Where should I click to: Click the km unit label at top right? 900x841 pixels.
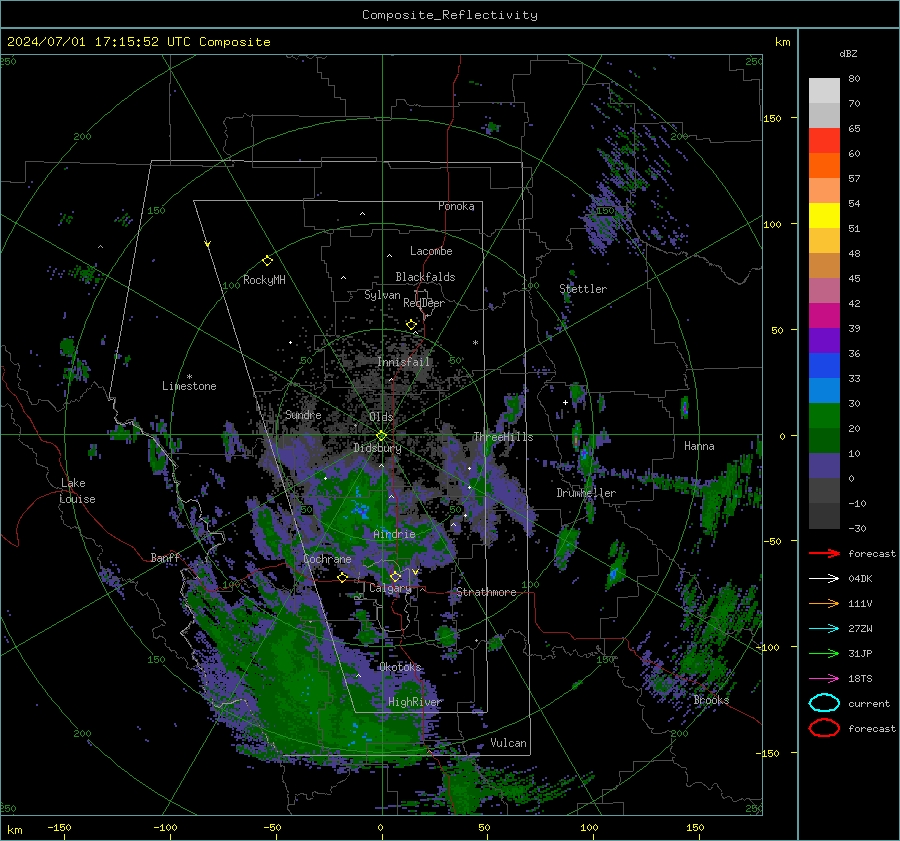[x=782, y=42]
